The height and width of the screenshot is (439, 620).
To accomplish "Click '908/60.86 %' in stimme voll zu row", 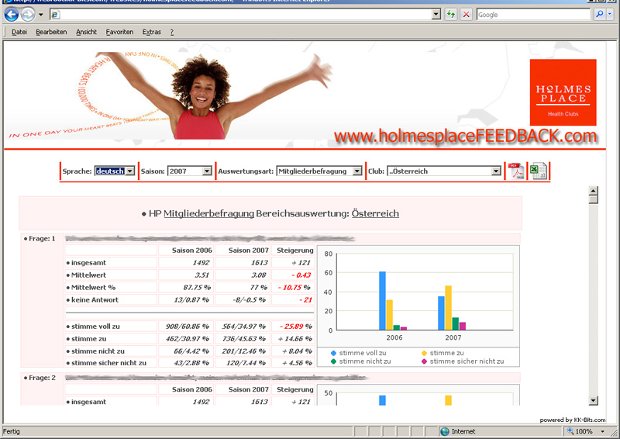I will (187, 326).
